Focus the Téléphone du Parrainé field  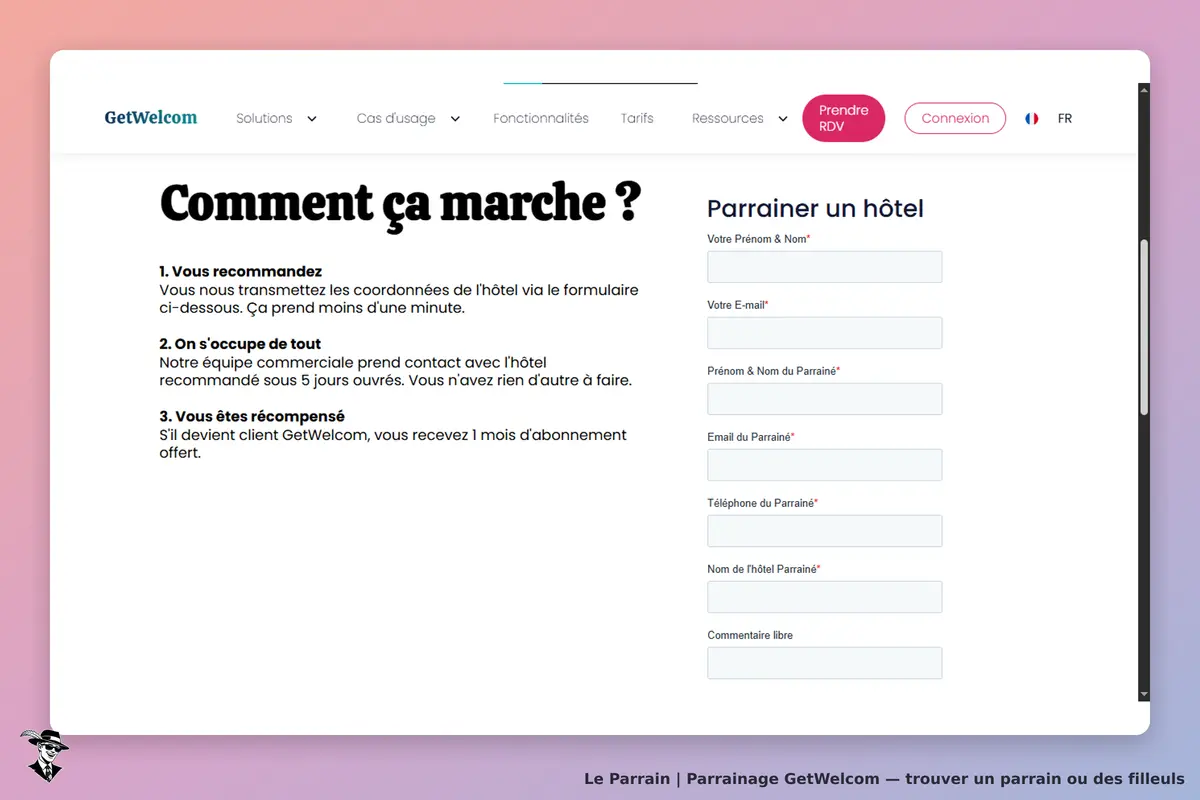coord(825,531)
